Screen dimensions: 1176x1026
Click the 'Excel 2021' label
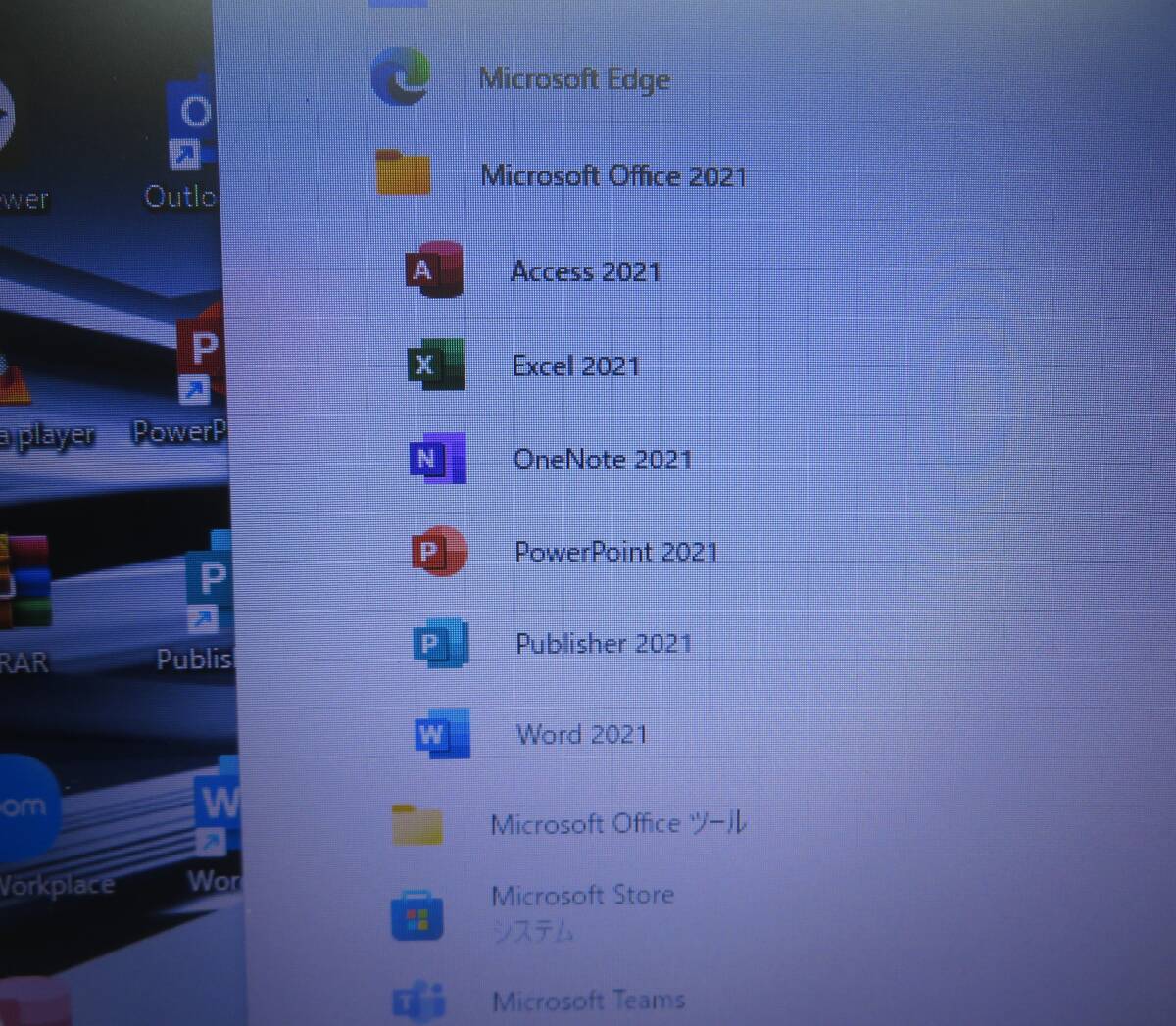(576, 366)
